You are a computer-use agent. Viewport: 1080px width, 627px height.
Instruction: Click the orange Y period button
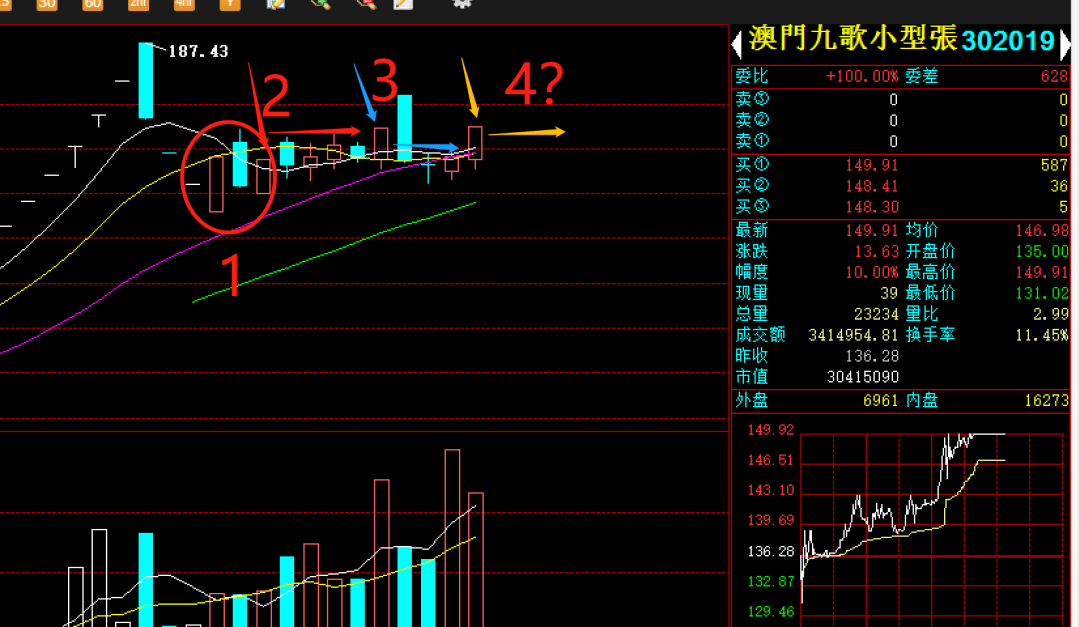[x=230, y=3]
